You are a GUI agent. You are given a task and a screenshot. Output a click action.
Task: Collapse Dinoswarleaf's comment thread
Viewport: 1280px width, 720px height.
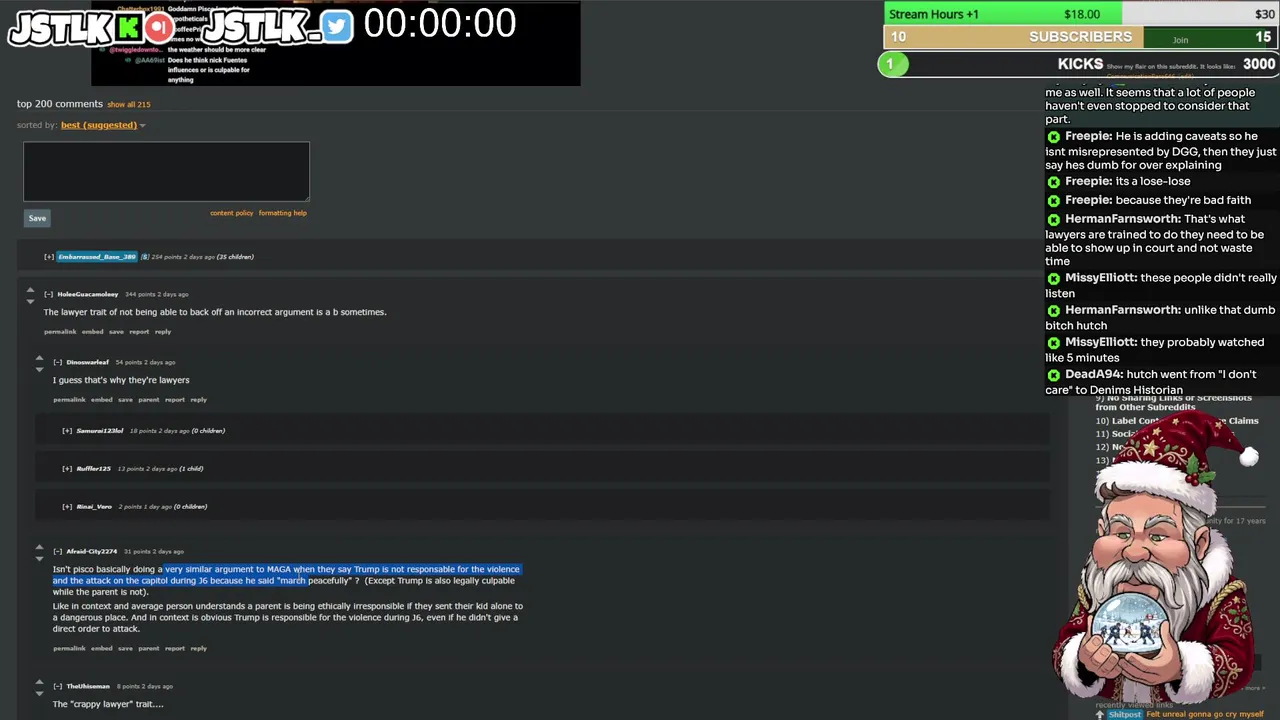click(58, 362)
